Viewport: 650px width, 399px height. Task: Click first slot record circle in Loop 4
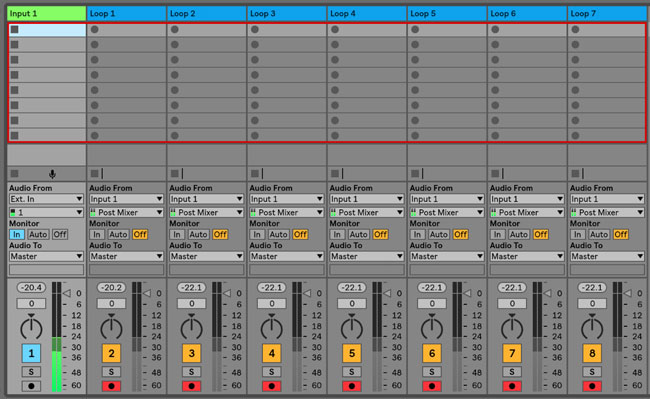click(x=335, y=29)
